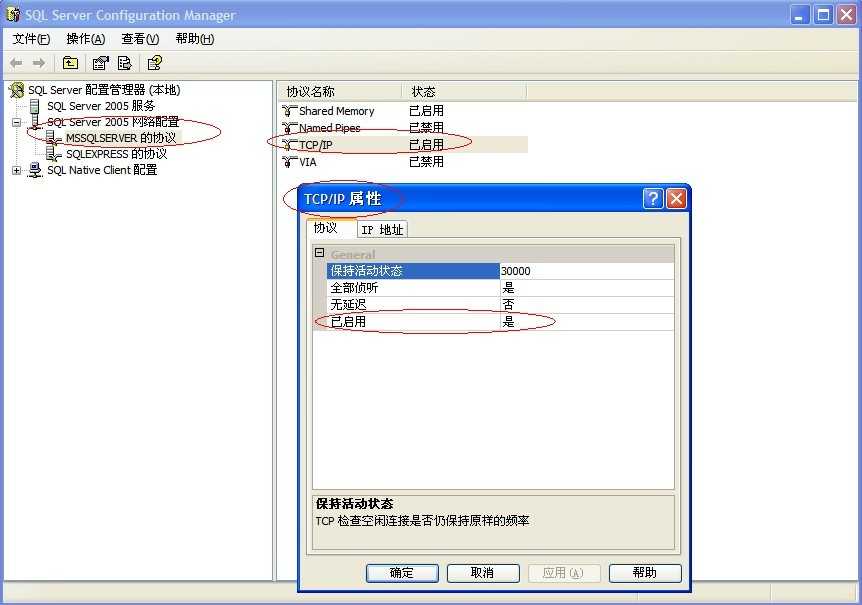Click the 取消 button
Viewport: 862px width, 605px height.
(x=483, y=573)
